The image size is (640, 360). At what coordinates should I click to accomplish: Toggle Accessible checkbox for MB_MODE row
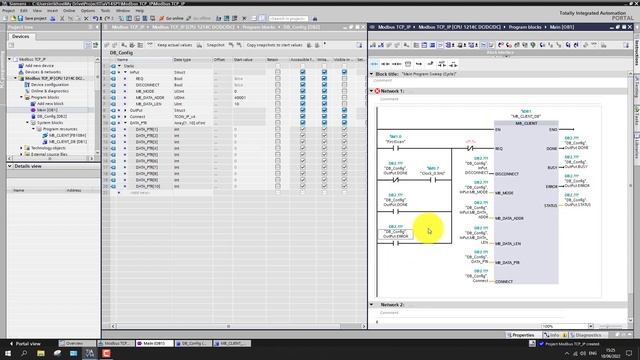coord(302,91)
